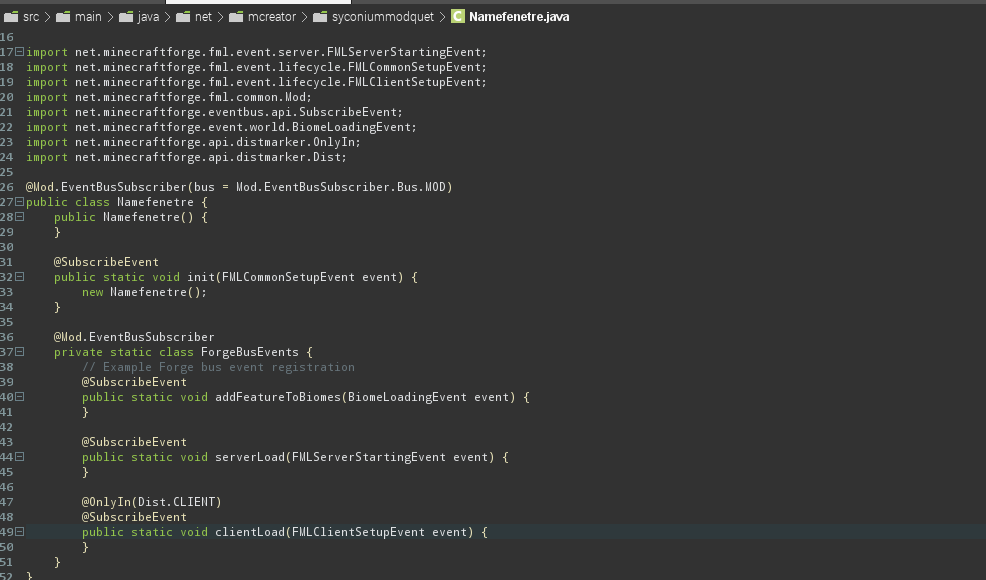The width and height of the screenshot is (986, 580).
Task: Click the mcreator folder icon in breadcrumb
Action: tap(236, 17)
